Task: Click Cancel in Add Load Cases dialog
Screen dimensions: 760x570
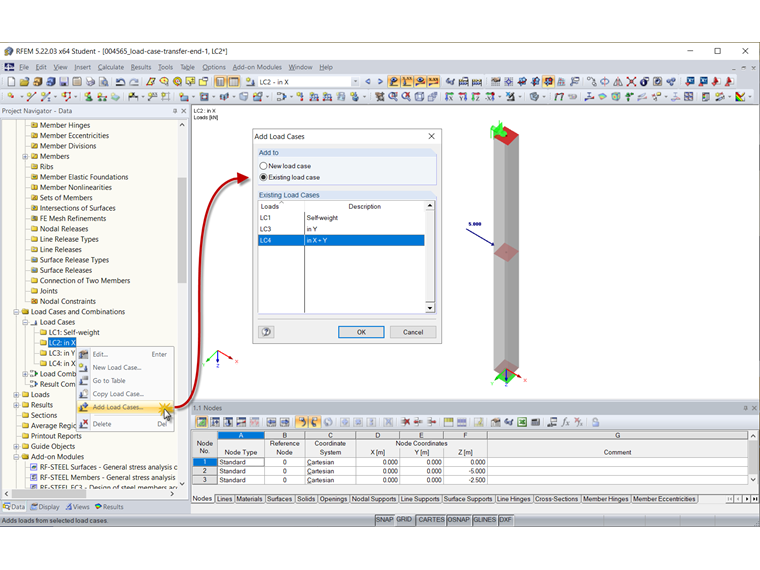Action: pos(413,332)
